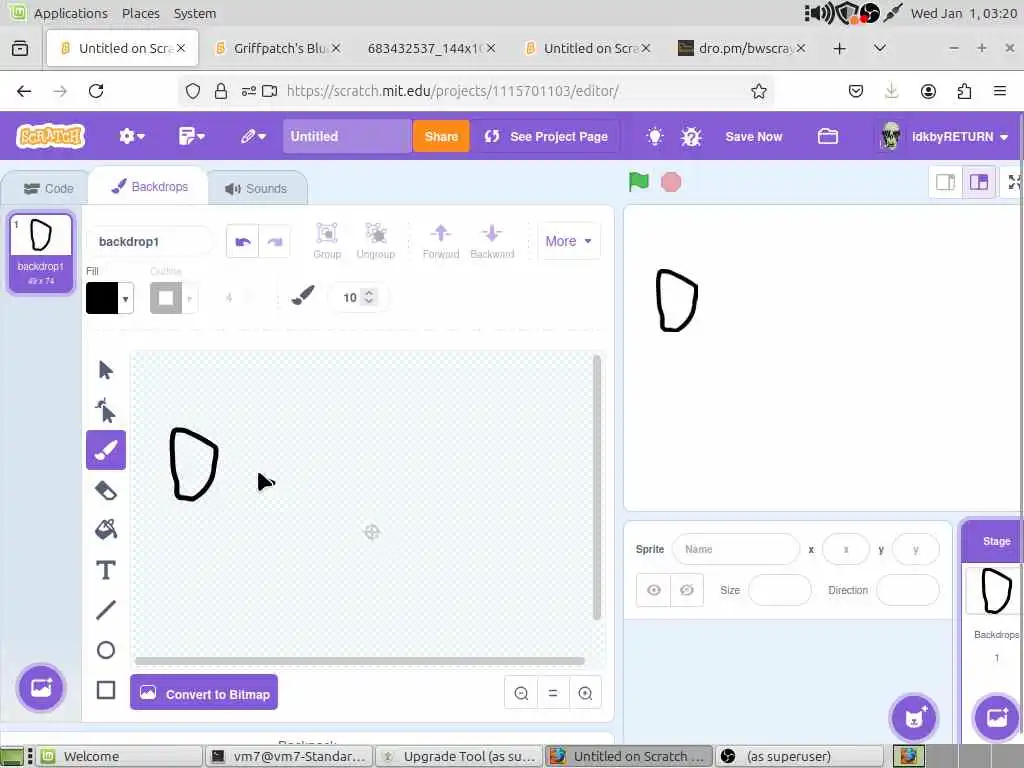Reset the paint canvas zoom
1024x768 pixels.
(x=553, y=693)
